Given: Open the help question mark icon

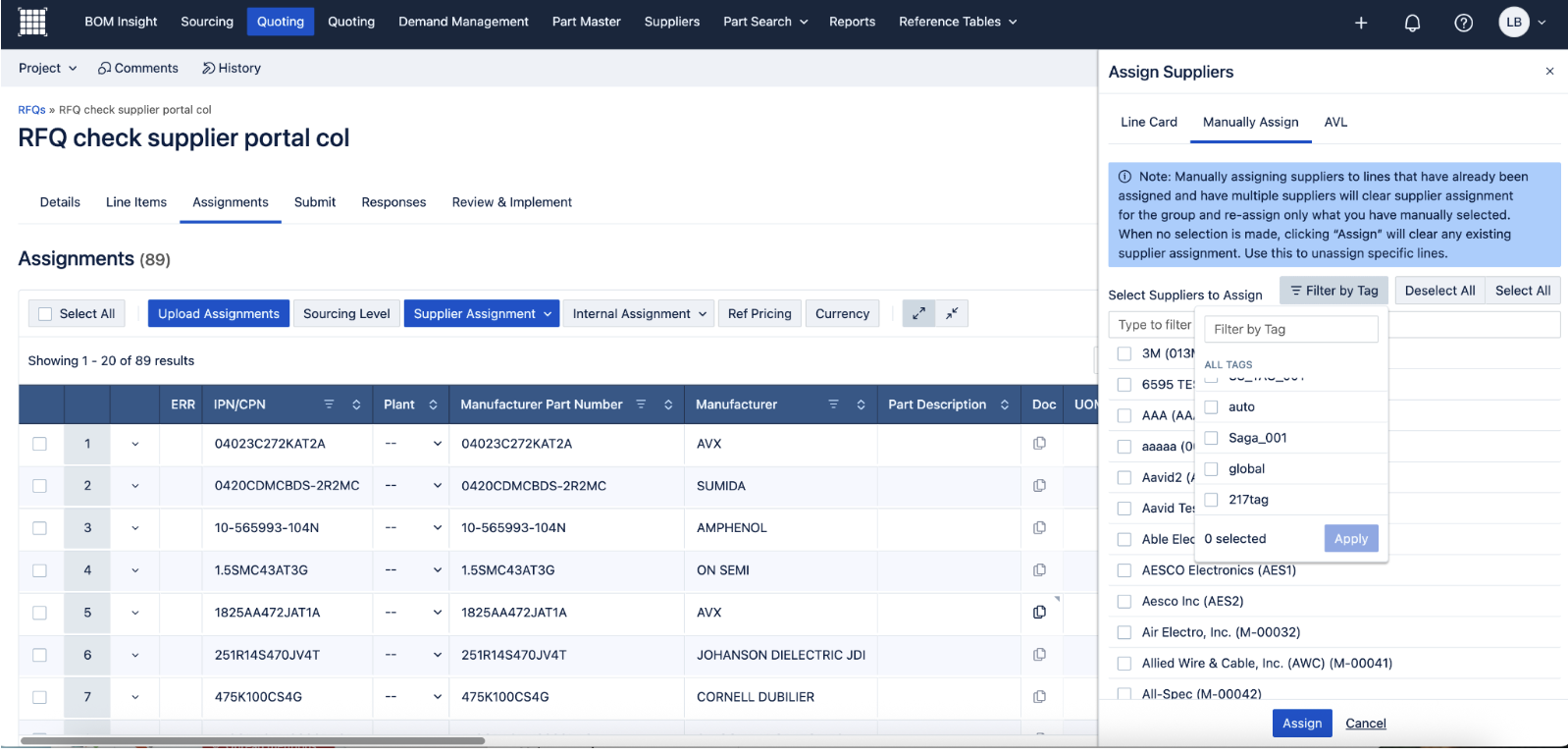Looking at the screenshot, I should point(1463,23).
